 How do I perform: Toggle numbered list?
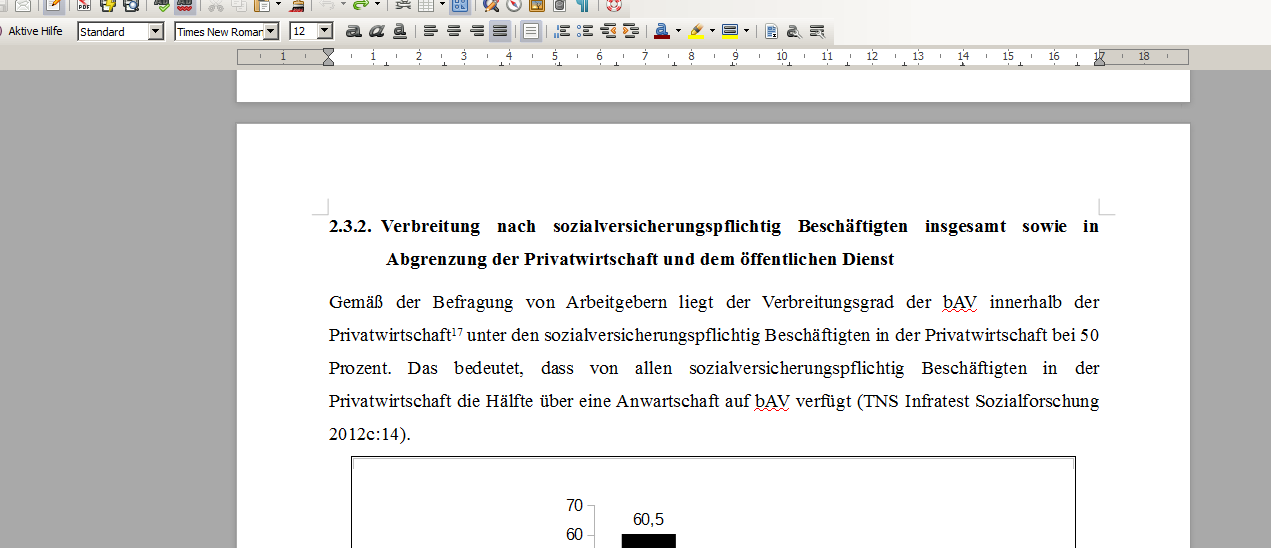tap(561, 31)
